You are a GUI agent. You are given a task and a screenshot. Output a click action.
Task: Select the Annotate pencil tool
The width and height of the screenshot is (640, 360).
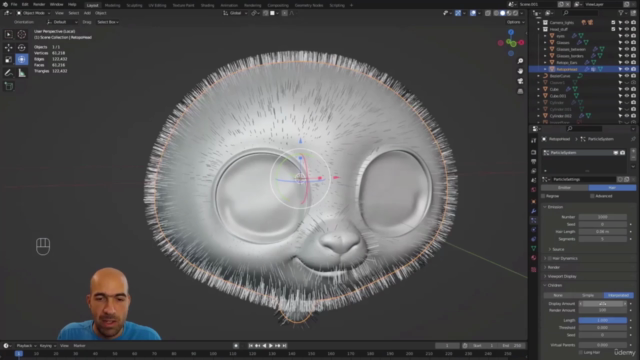(x=9, y=73)
